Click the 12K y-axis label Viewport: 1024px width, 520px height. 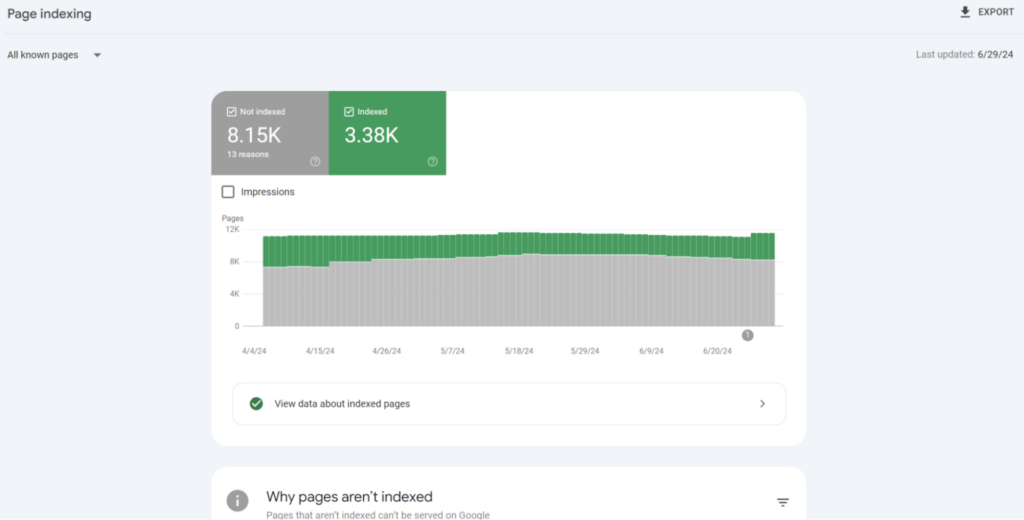tap(232, 229)
